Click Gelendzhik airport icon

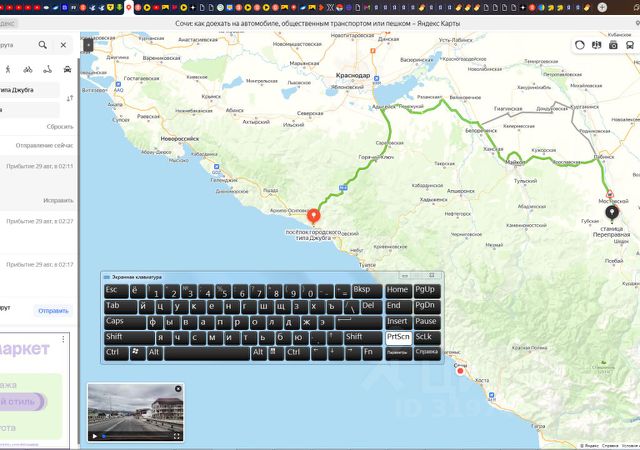click(216, 167)
